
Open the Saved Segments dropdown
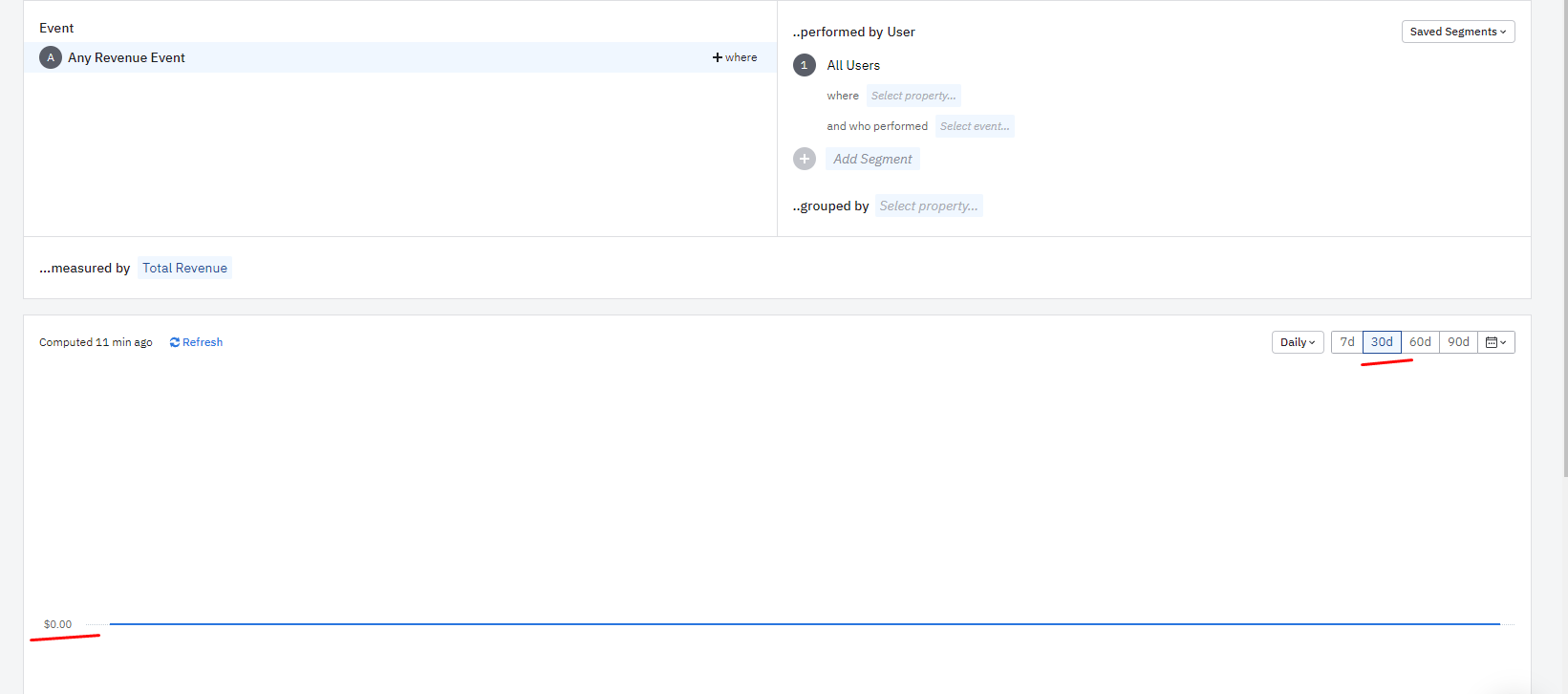1458,32
